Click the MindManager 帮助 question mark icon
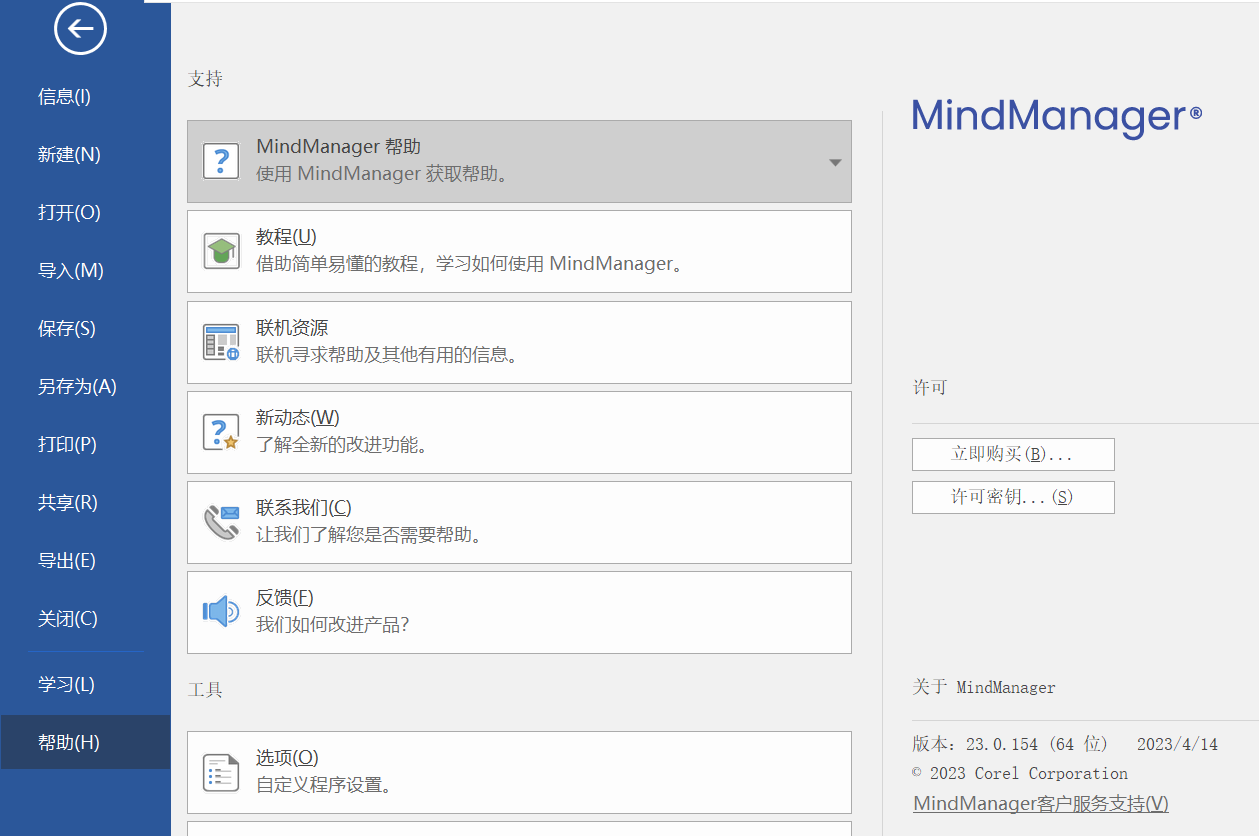1259x836 pixels. [x=221, y=160]
